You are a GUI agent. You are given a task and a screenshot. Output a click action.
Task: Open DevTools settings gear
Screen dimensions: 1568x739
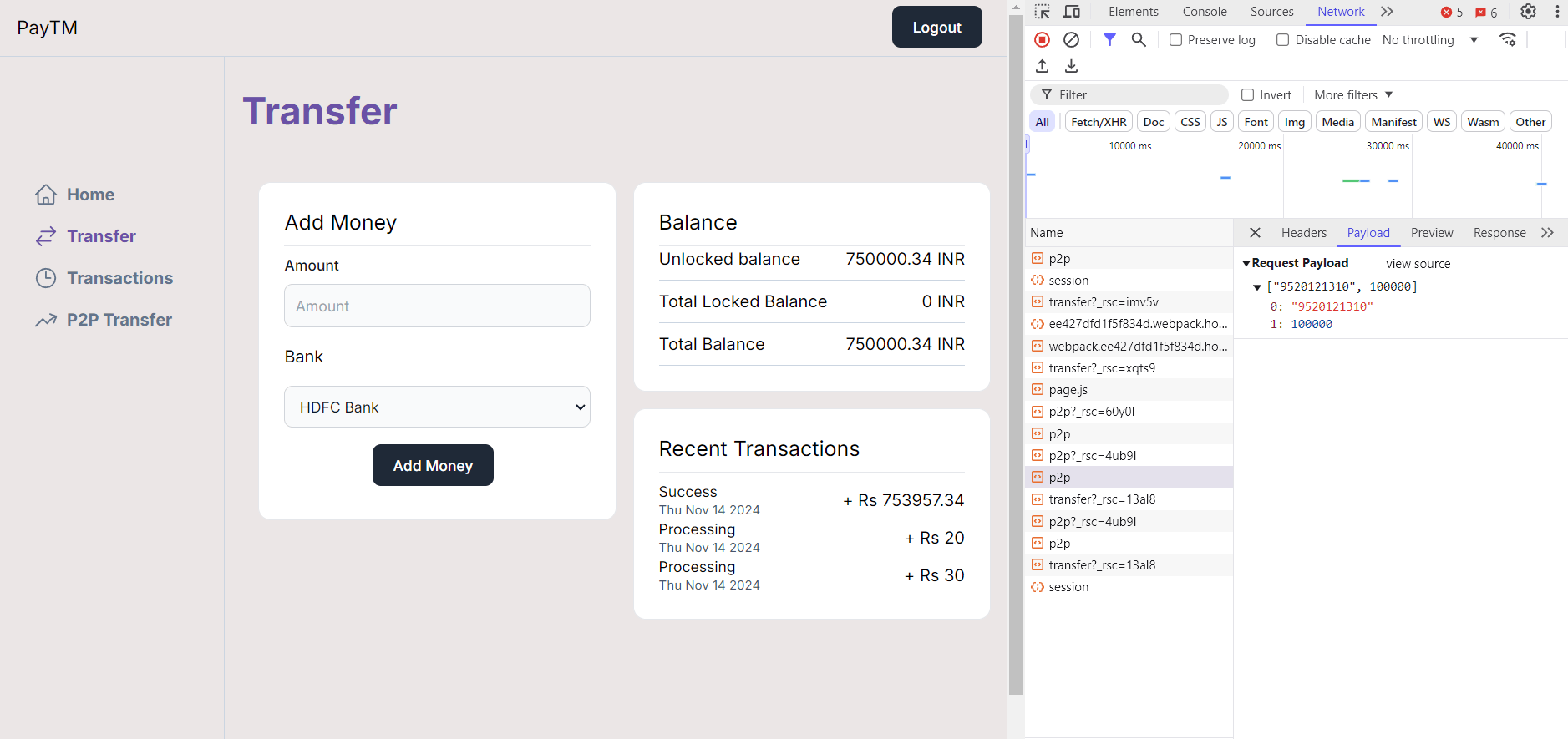tap(1528, 12)
